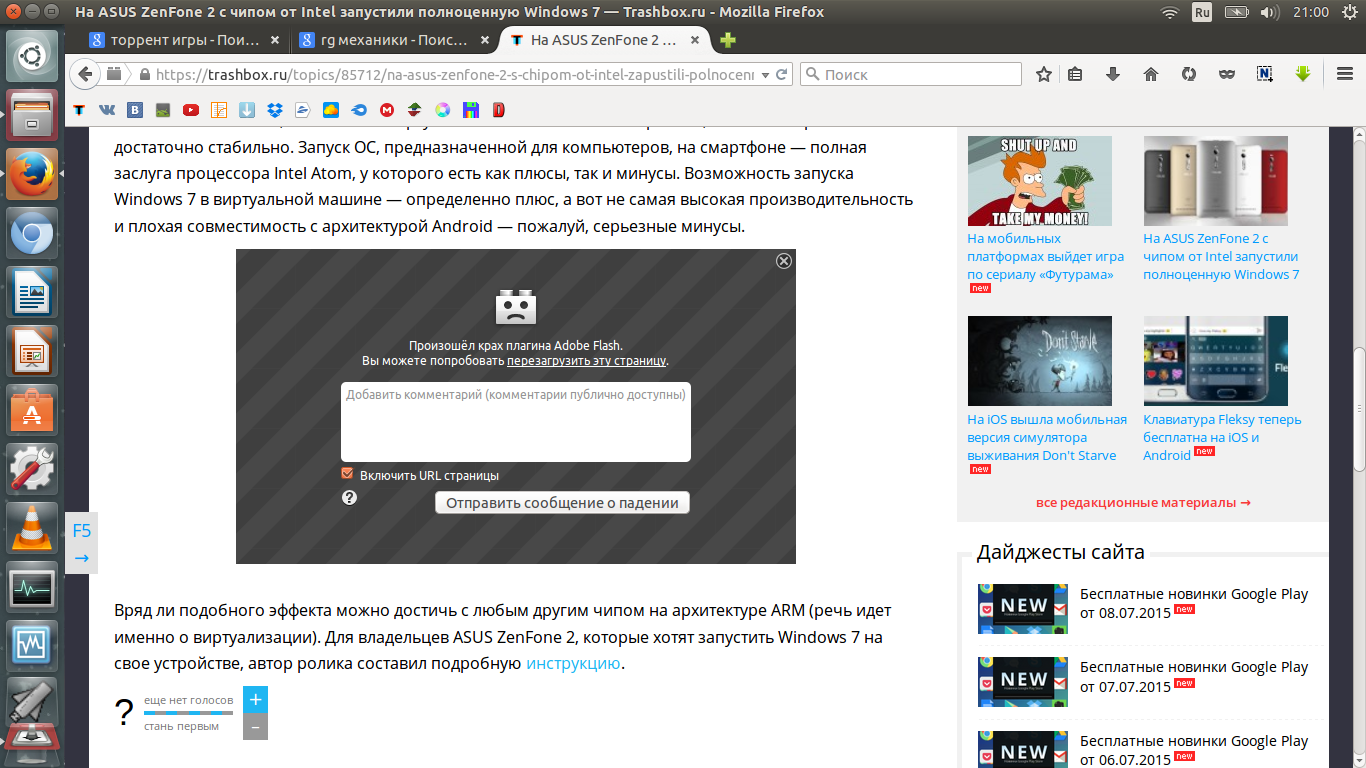Click the green download arrow extension icon
Image resolution: width=1366 pixels, height=768 pixels.
point(1303,74)
